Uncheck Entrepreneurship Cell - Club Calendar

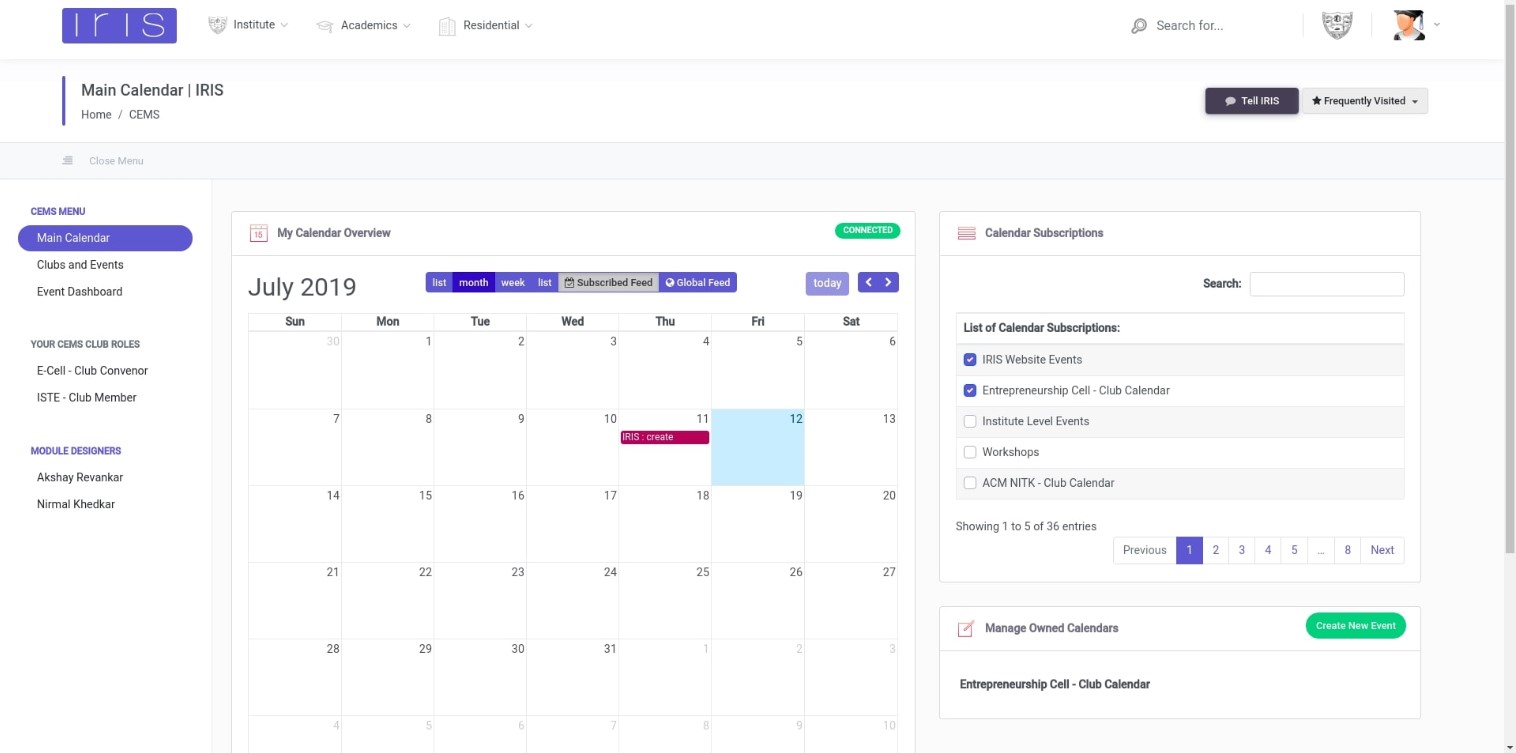(x=970, y=391)
